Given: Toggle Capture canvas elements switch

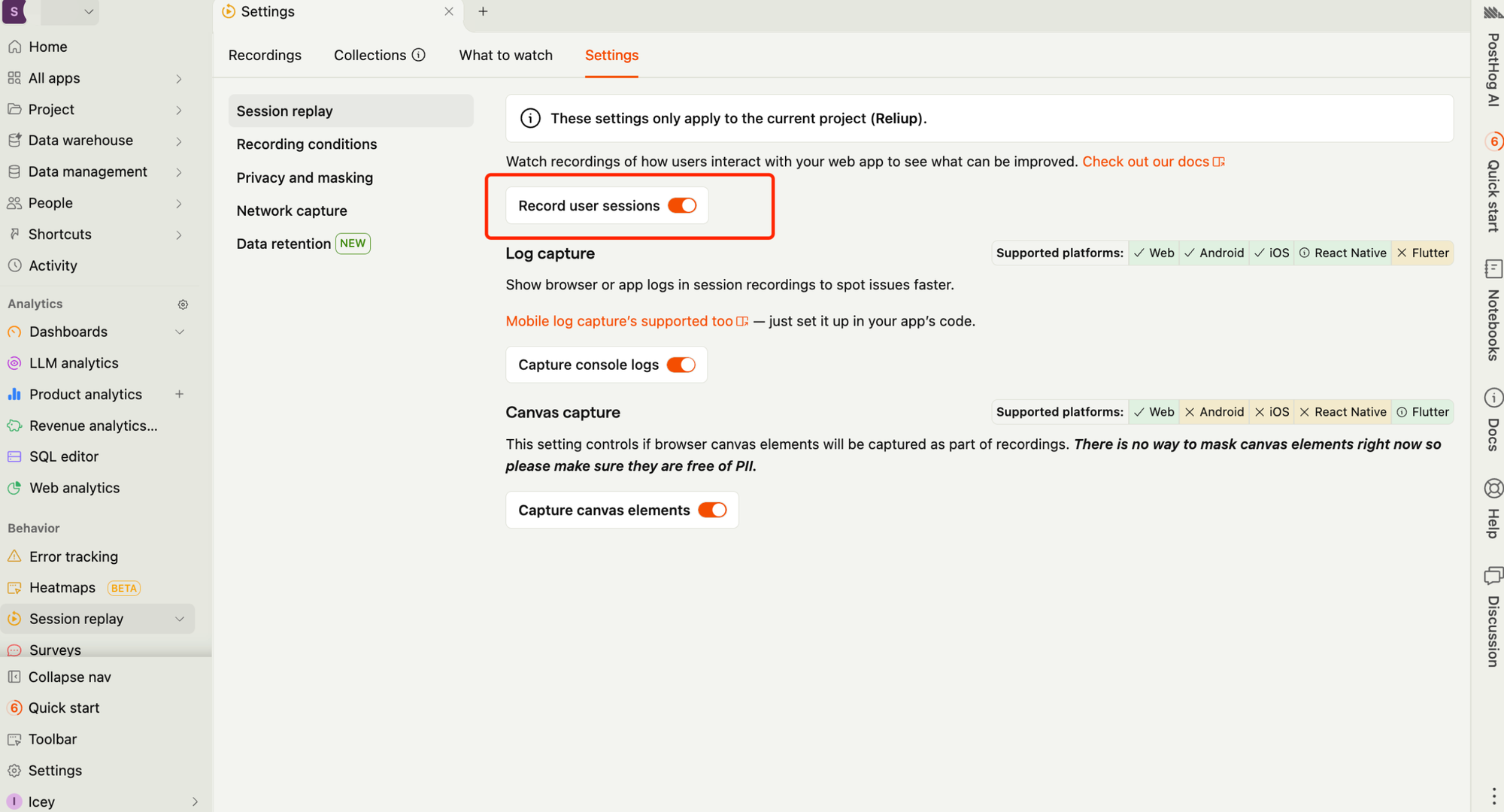Looking at the screenshot, I should [712, 510].
